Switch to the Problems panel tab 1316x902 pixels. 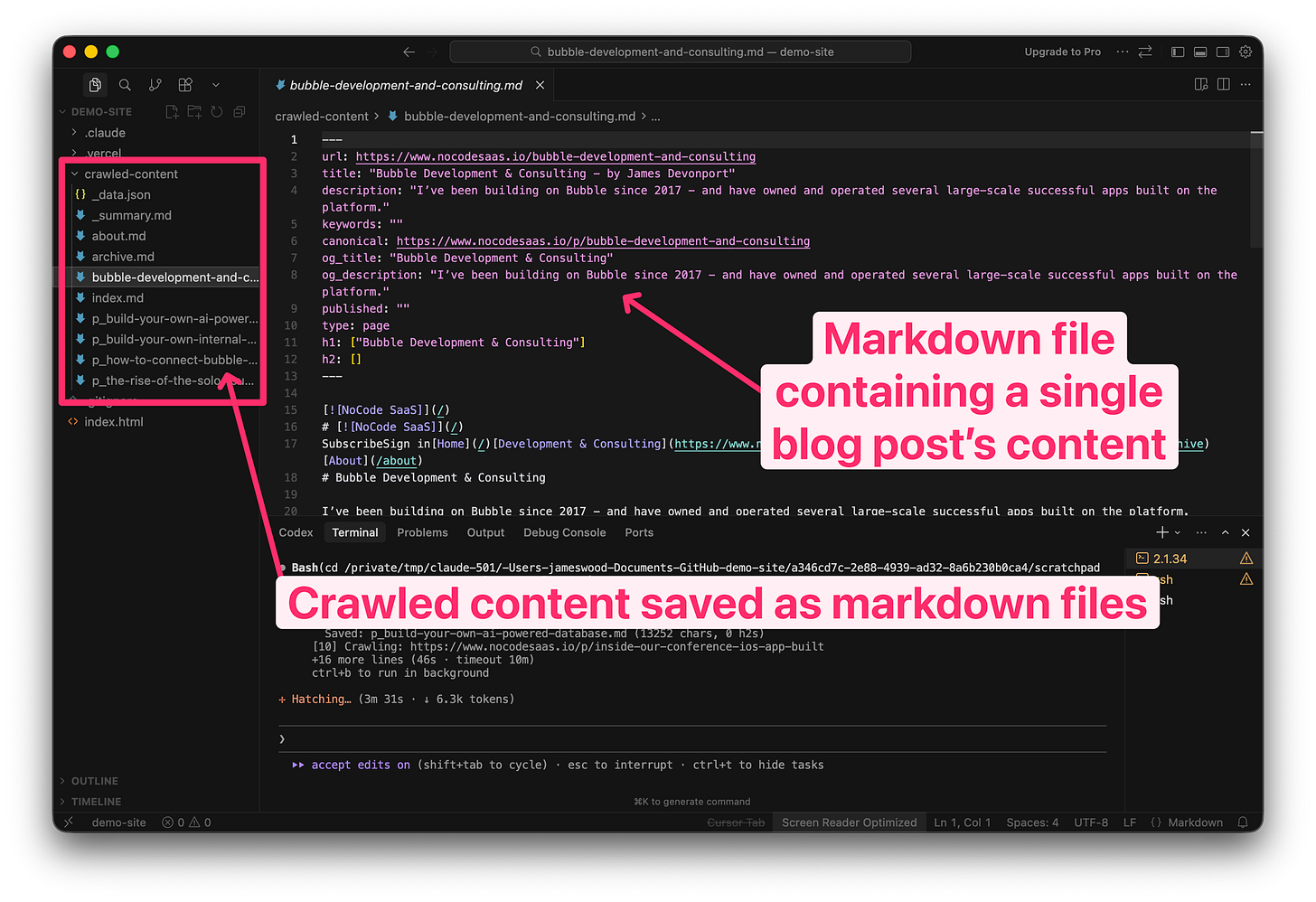422,533
